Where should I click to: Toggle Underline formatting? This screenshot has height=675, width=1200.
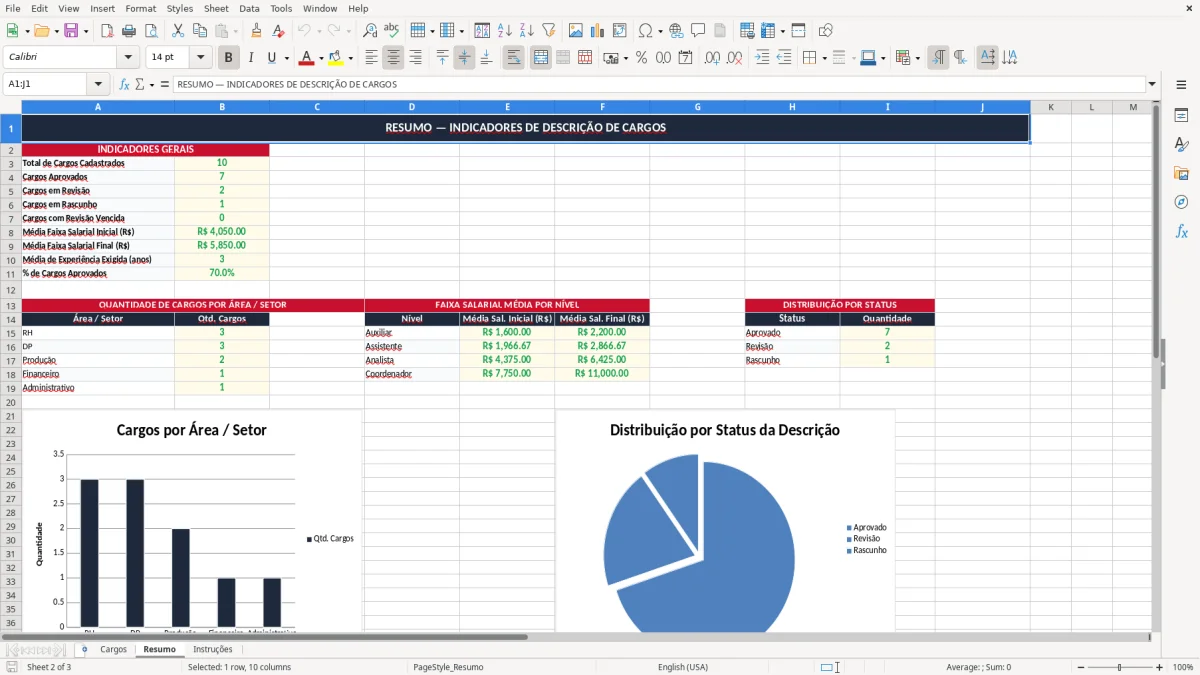point(271,58)
